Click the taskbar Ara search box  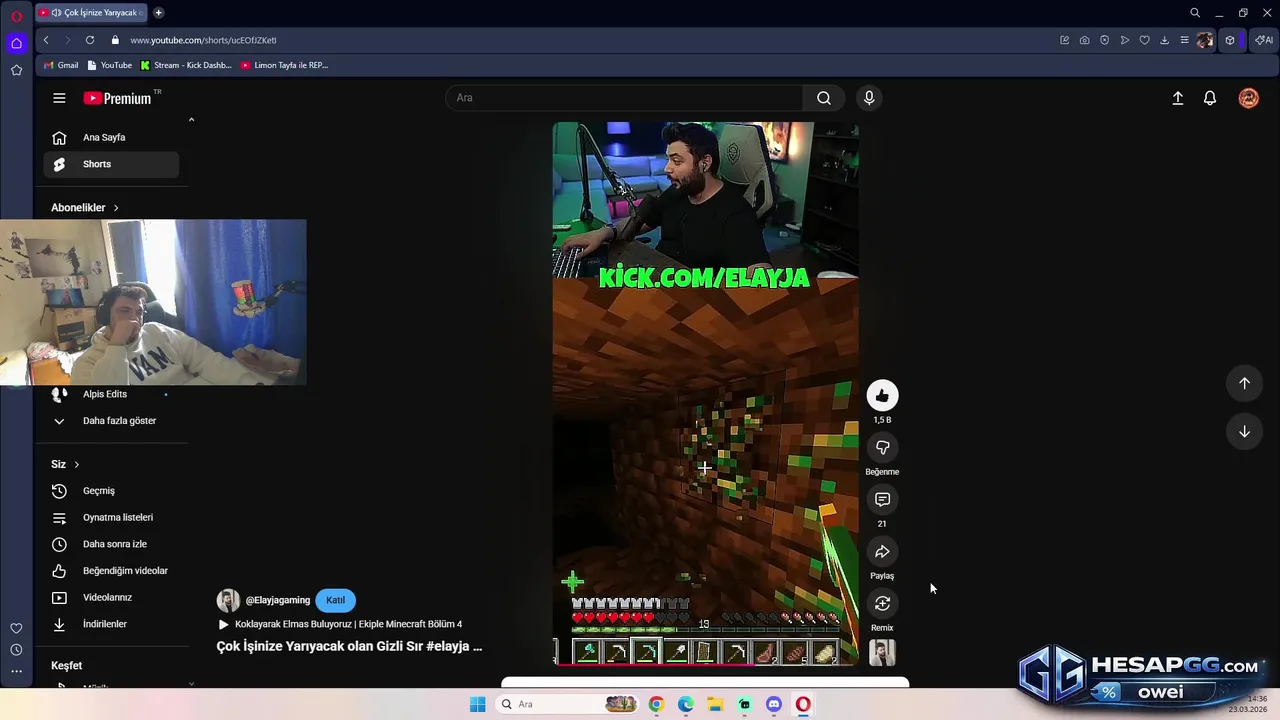[x=567, y=704]
